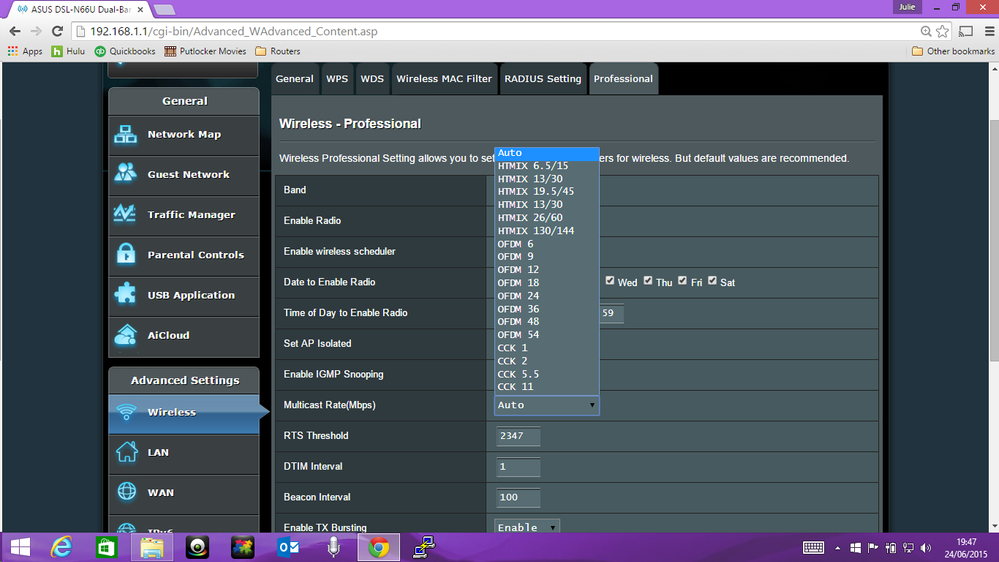Image resolution: width=999 pixels, height=562 pixels.
Task: Open Network Map icon in sidebar
Action: tap(126, 134)
